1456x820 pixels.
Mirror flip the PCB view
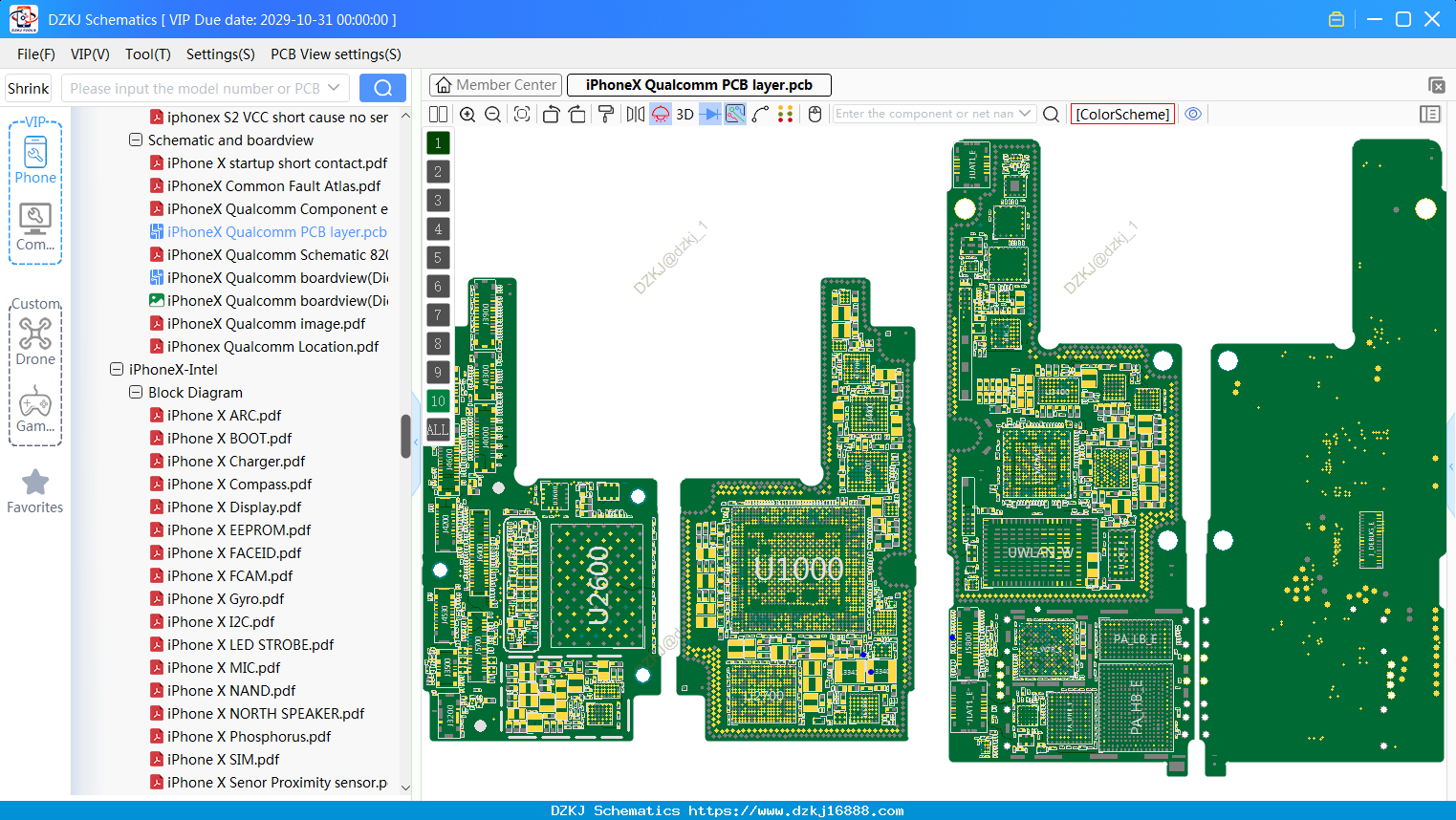636,114
